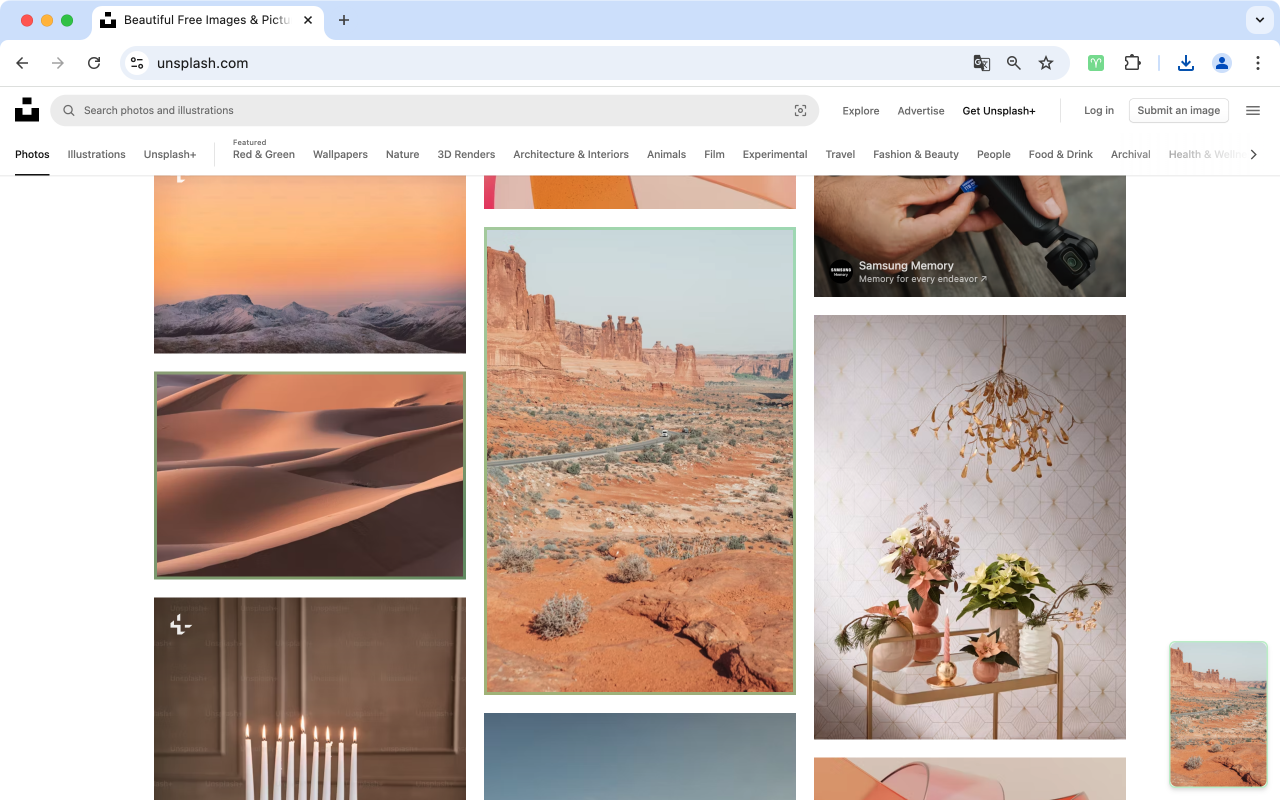Open the Experimental category
Screen dimensions: 1280x800
coord(775,155)
